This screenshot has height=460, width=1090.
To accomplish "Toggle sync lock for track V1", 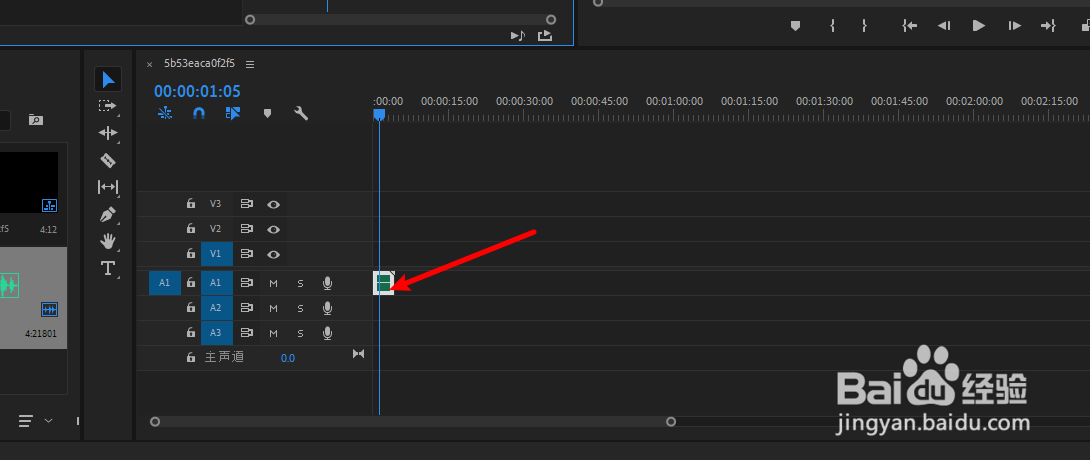I will pyautogui.click(x=246, y=254).
